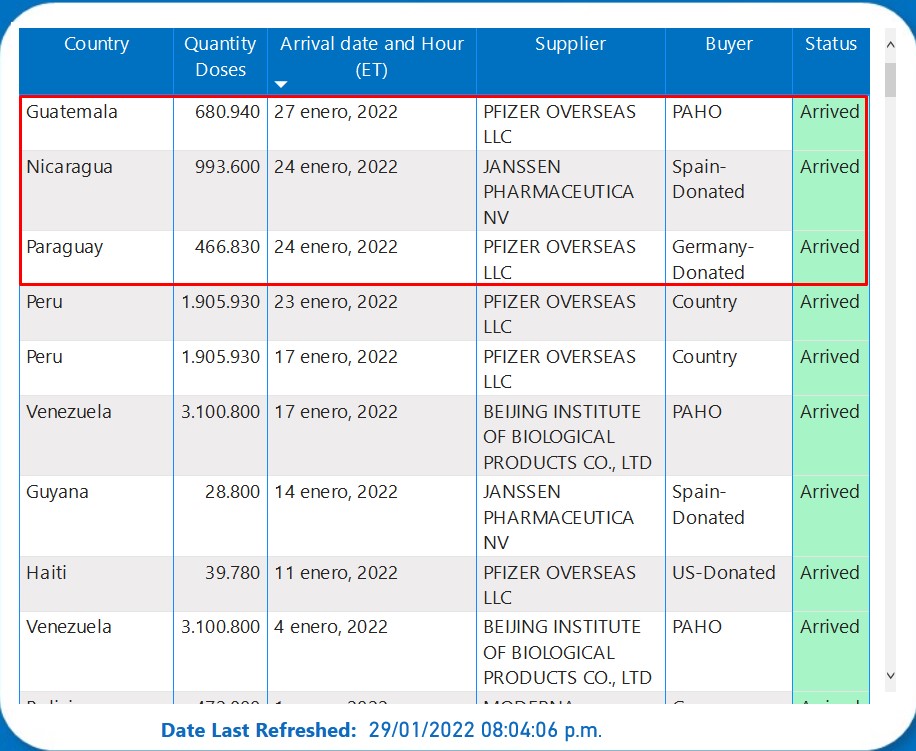Click the Date Last Refreshed timestamp
Viewport: 916px width, 751px height.
[485, 730]
